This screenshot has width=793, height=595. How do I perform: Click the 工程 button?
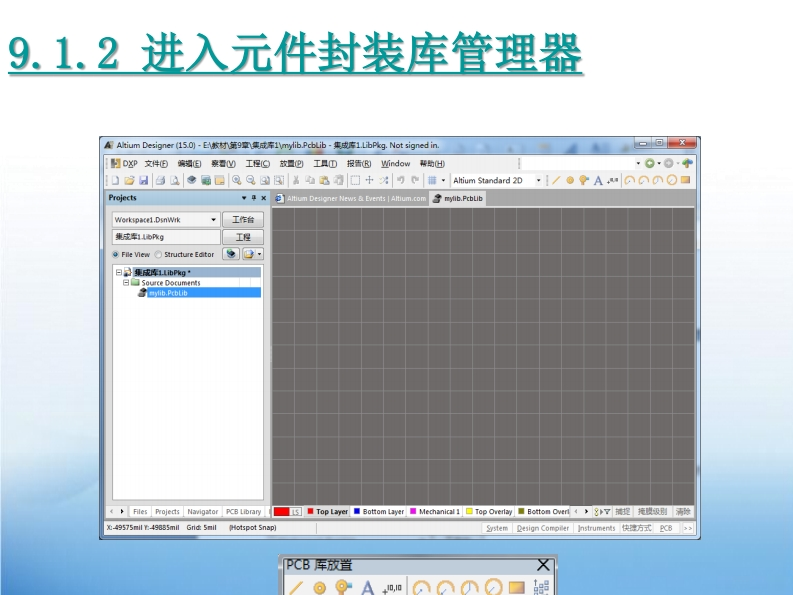[243, 237]
